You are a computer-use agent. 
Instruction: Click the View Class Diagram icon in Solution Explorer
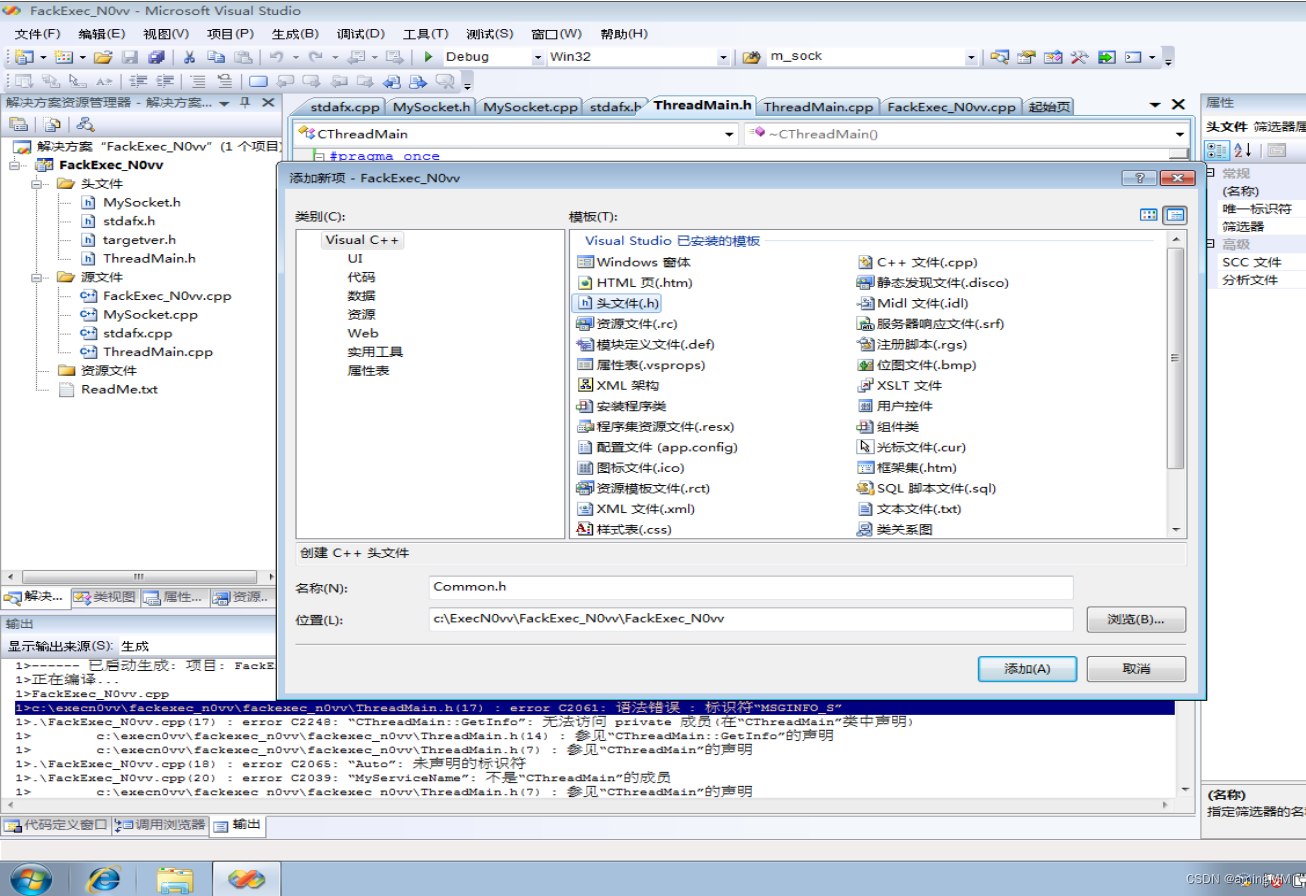86,125
